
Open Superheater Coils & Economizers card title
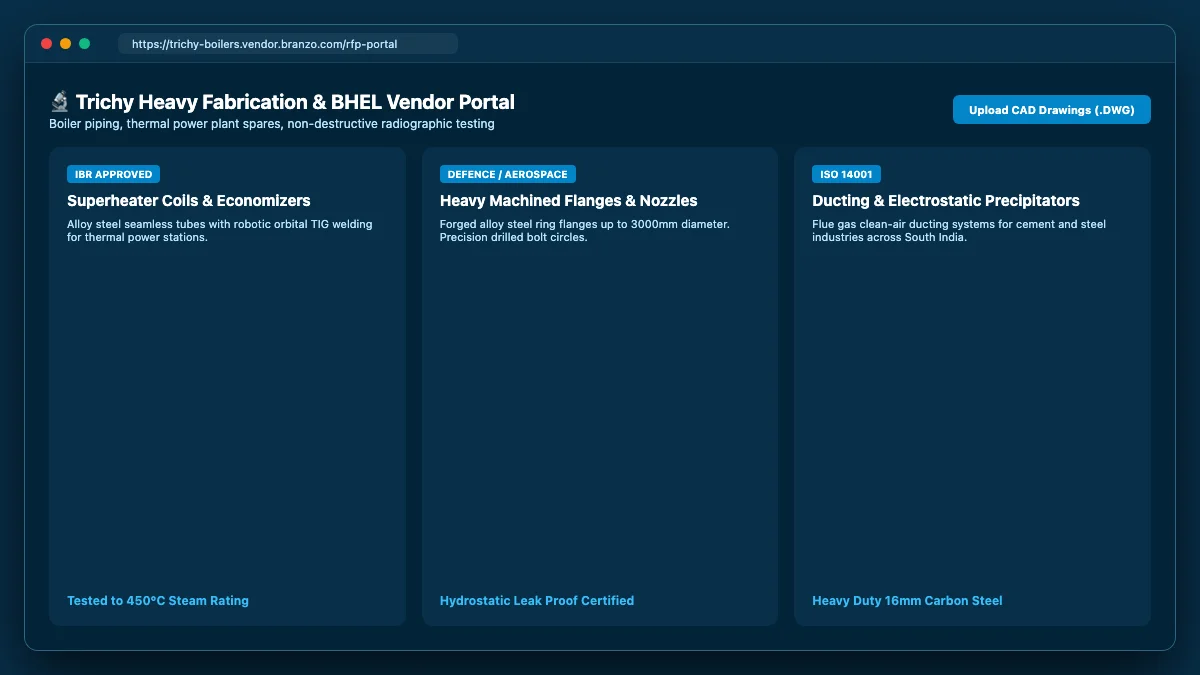point(189,200)
